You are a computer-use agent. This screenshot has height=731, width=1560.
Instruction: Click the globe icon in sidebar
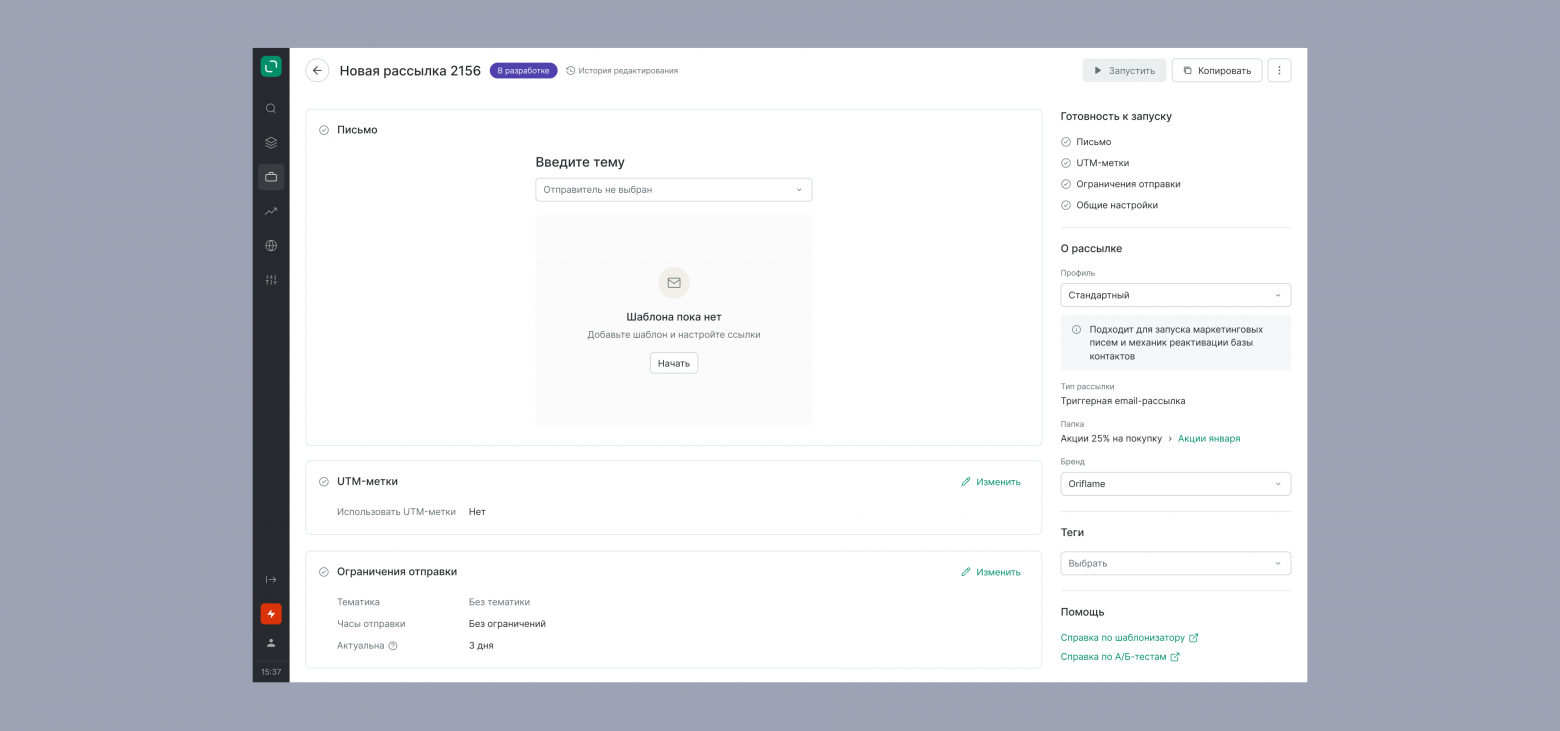pyautogui.click(x=271, y=246)
